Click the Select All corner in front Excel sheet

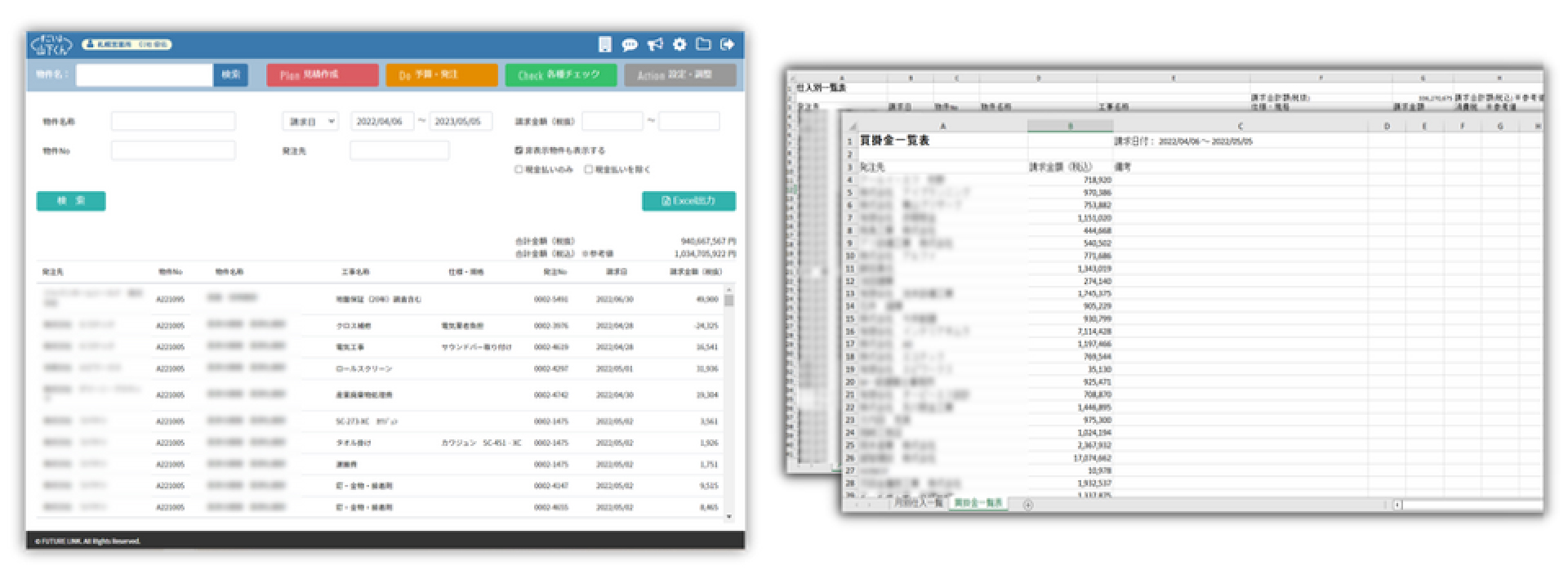click(x=850, y=127)
